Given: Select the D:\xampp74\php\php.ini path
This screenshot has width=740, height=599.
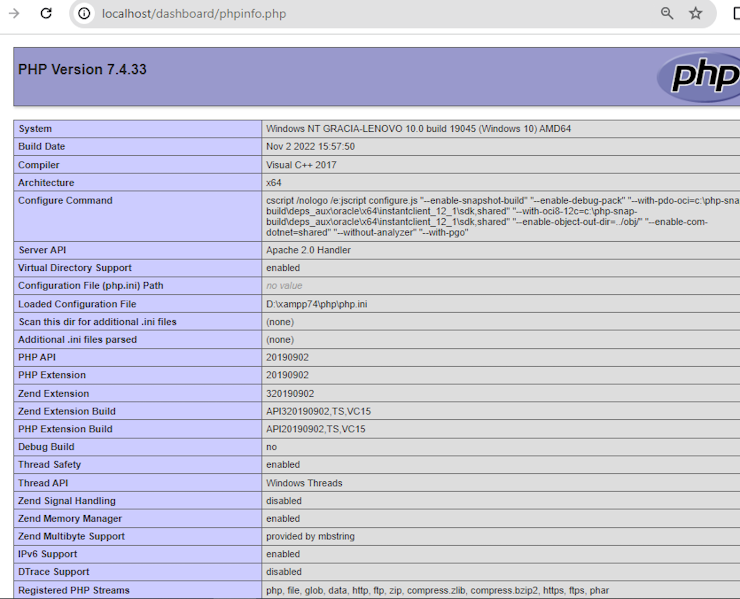Looking at the screenshot, I should (x=317, y=304).
